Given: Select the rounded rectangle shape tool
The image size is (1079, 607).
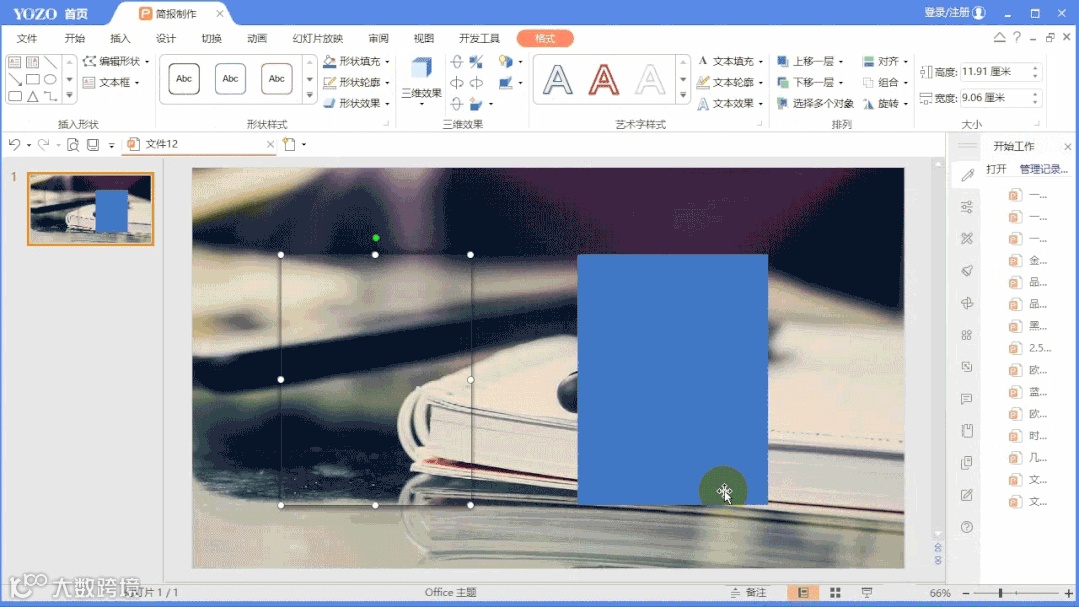Looking at the screenshot, I should pos(15,97).
